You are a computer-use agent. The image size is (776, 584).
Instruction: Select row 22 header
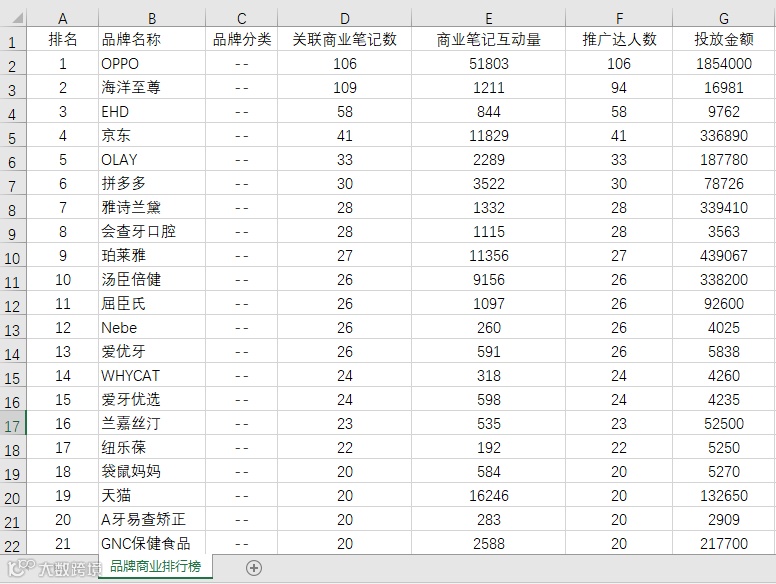(x=13, y=544)
